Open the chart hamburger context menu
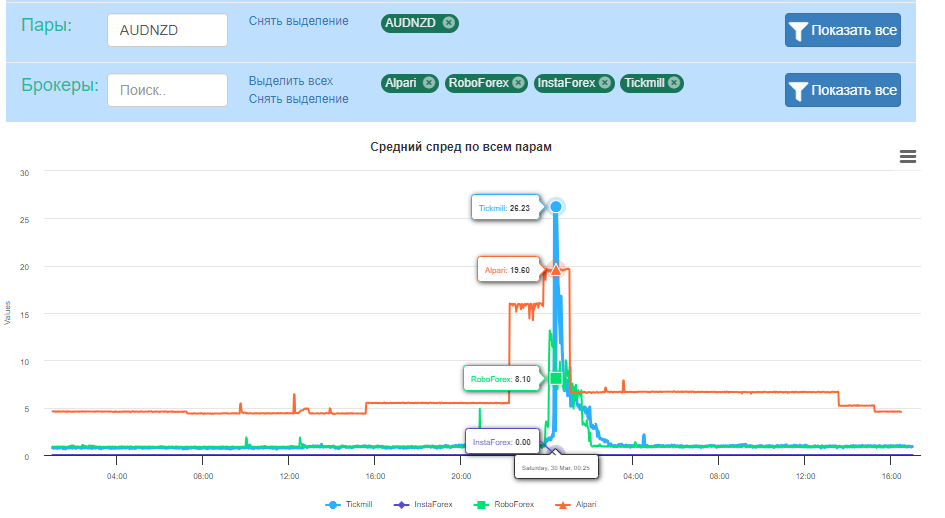The height and width of the screenshot is (518, 945). (x=908, y=157)
